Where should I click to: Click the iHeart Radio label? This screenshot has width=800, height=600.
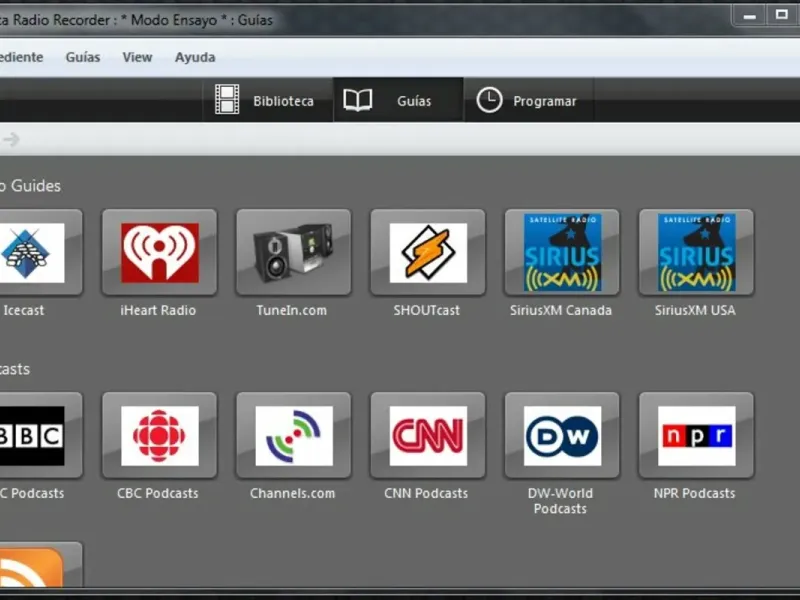pos(158,310)
